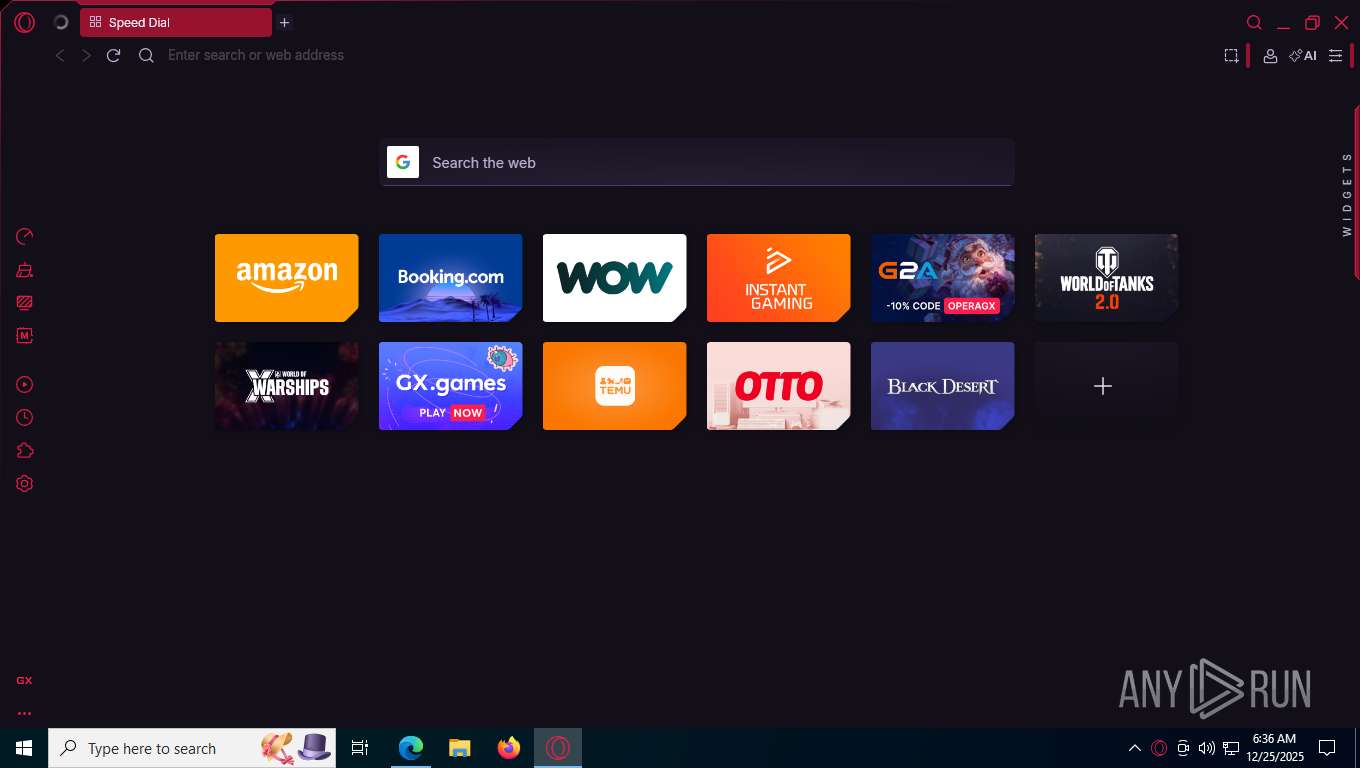
Task: Open the Windows notification center
Action: [1327, 748]
